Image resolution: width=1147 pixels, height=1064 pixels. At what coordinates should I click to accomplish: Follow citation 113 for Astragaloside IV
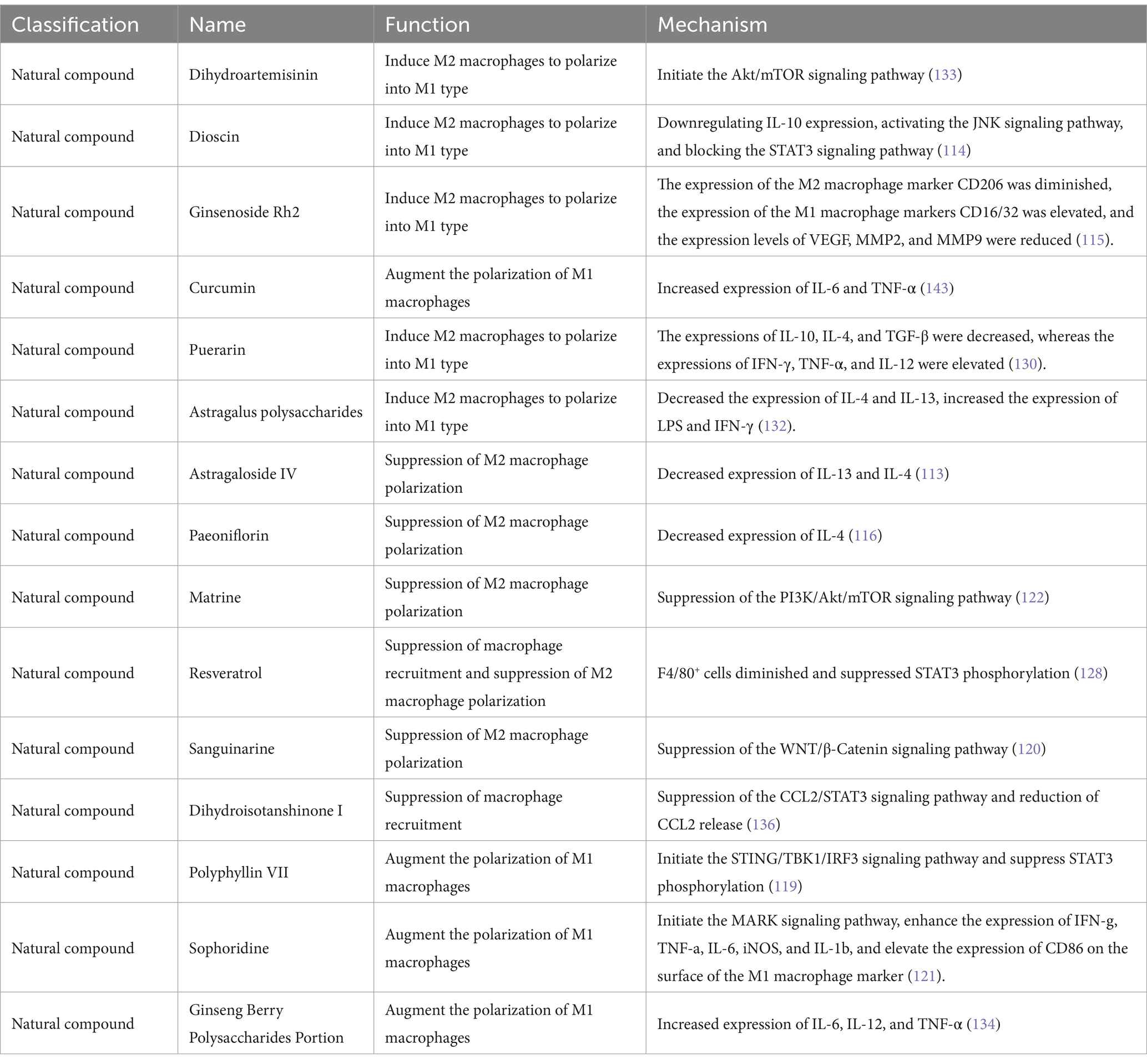point(932,475)
